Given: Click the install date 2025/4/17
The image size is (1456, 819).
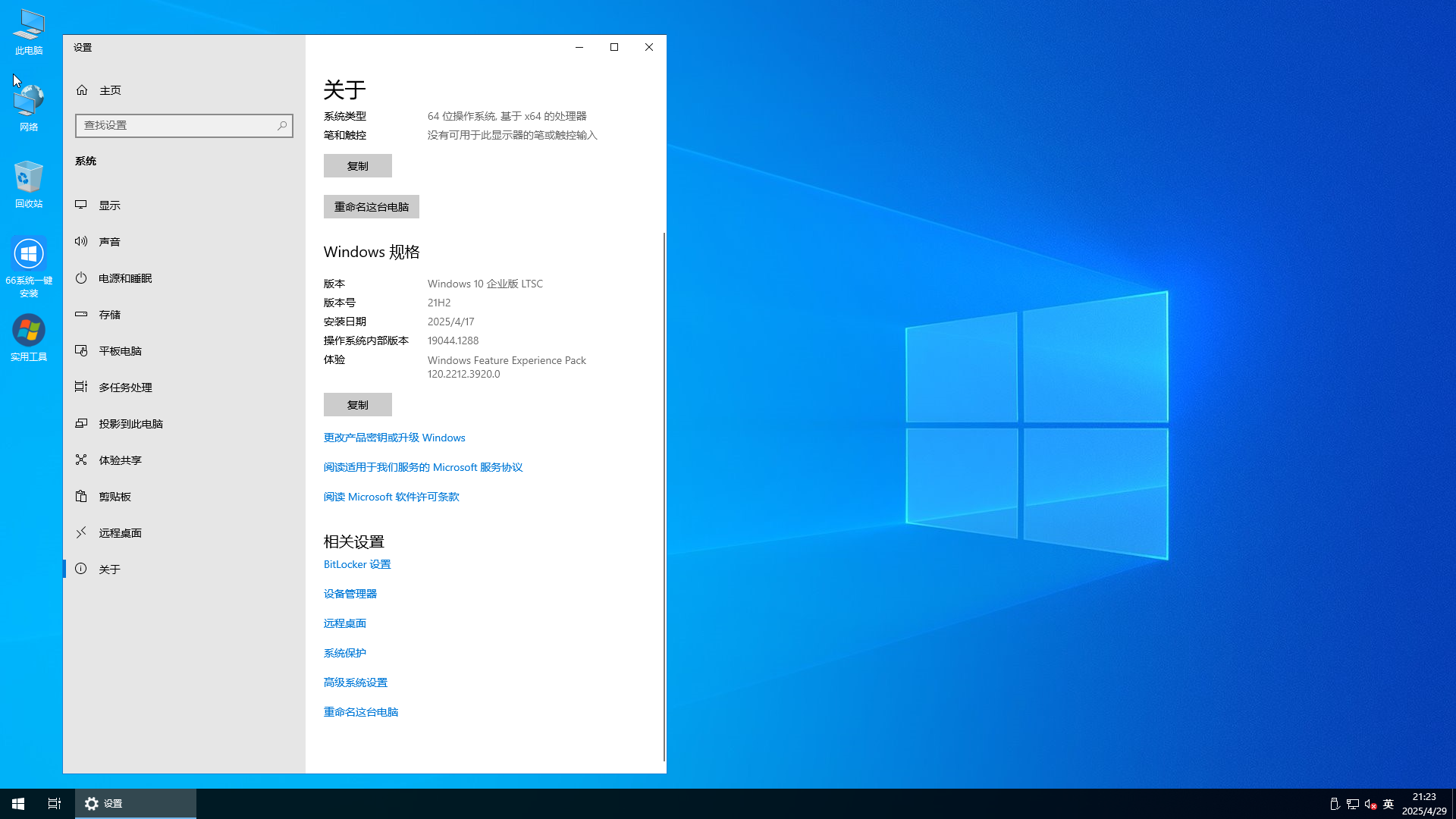Looking at the screenshot, I should pyautogui.click(x=450, y=322).
